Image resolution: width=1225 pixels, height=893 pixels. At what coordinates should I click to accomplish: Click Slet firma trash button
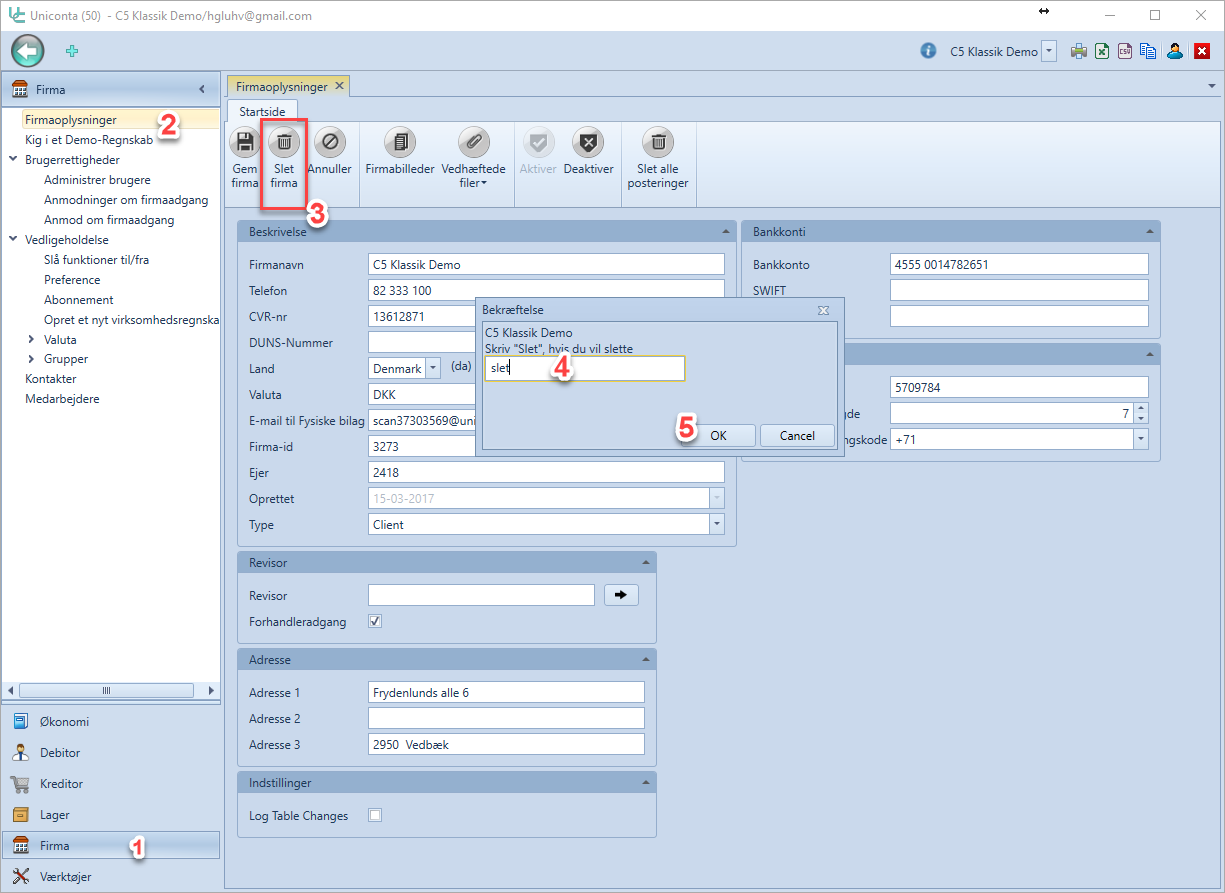[284, 158]
